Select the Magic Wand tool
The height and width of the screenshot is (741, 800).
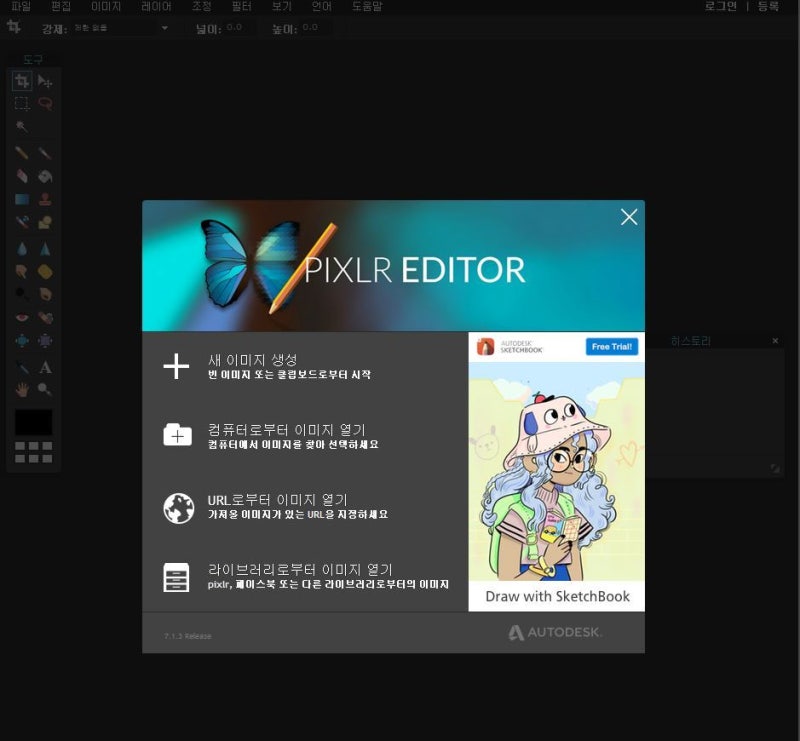tap(22, 127)
